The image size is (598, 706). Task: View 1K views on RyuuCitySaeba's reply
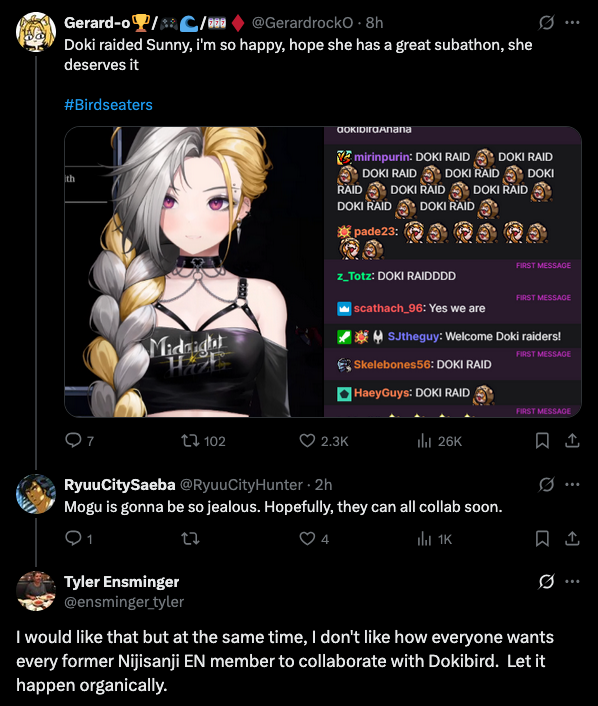pyautogui.click(x=435, y=539)
